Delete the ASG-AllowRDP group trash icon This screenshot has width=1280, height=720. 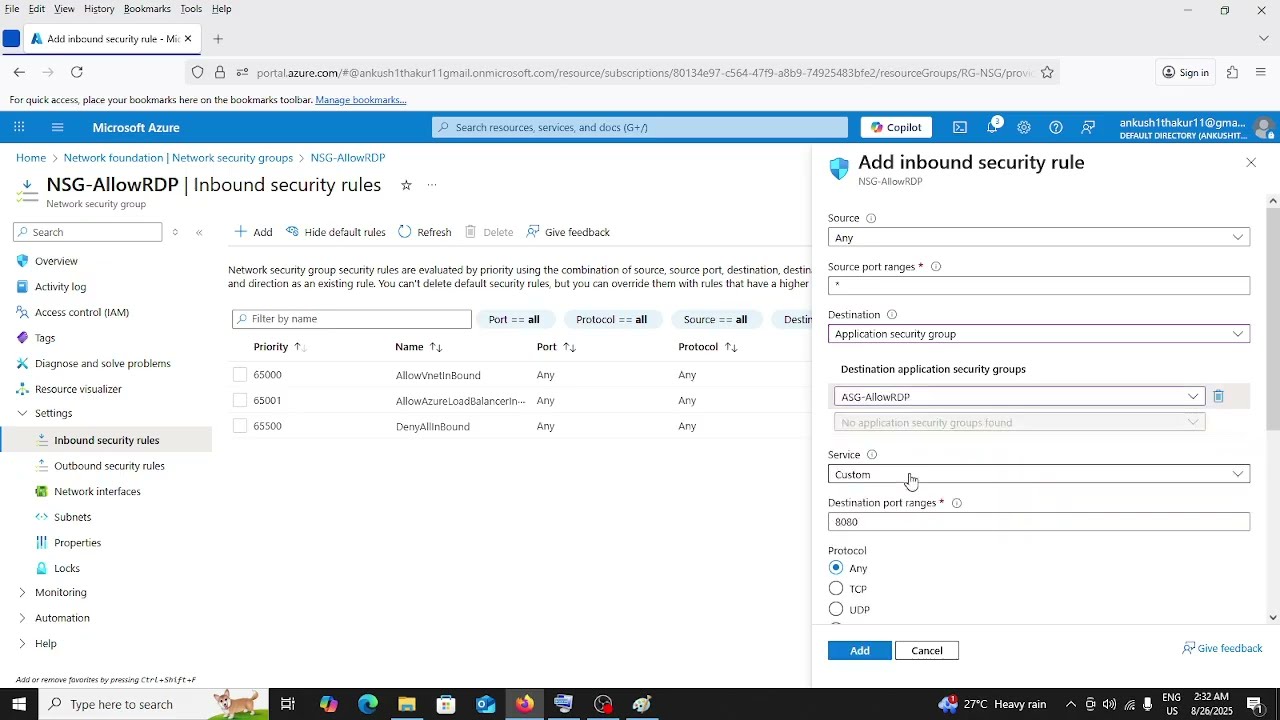[x=1218, y=397]
